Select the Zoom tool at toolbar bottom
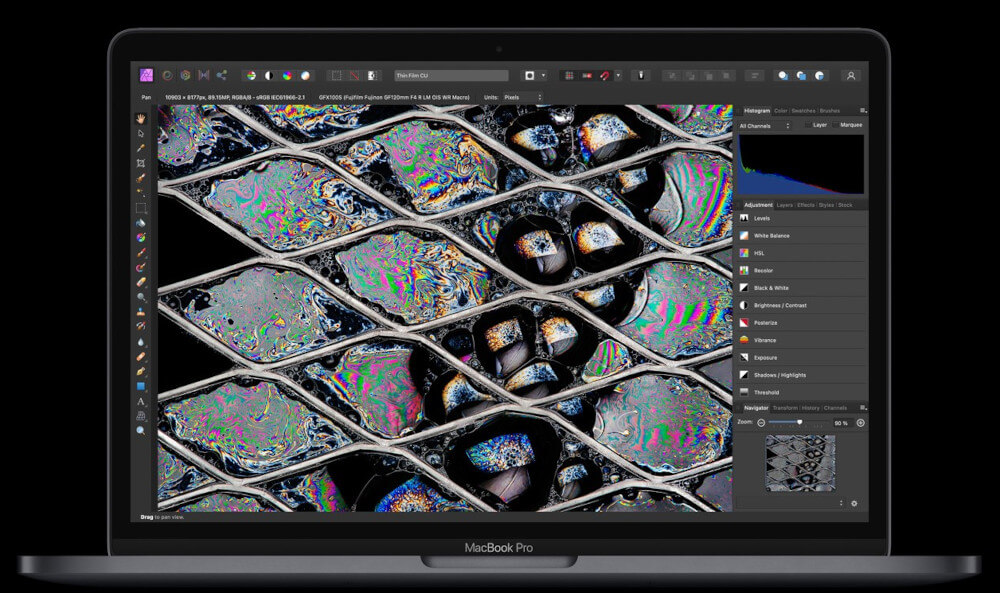The image size is (1000, 593). point(141,430)
